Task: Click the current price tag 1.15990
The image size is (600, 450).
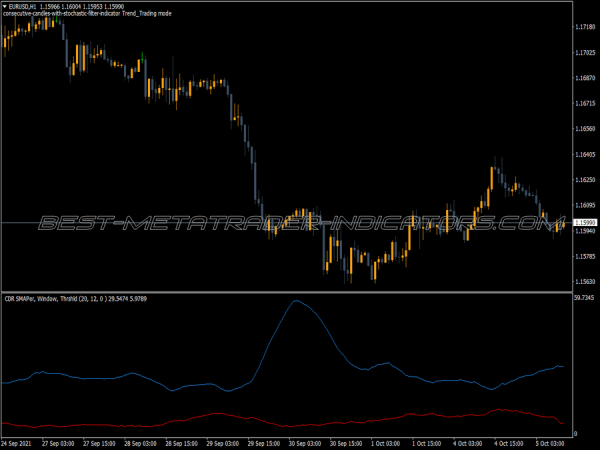Action: (x=585, y=223)
